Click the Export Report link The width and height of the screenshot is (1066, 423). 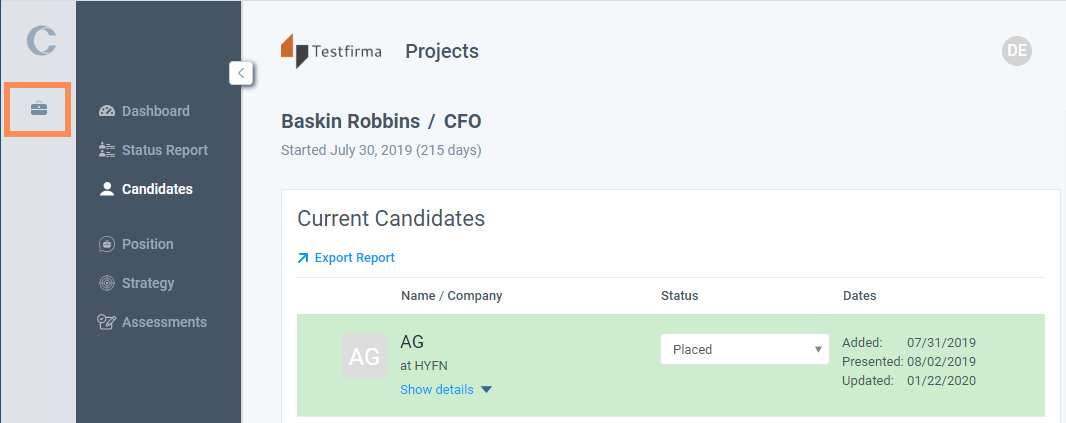[x=354, y=258]
